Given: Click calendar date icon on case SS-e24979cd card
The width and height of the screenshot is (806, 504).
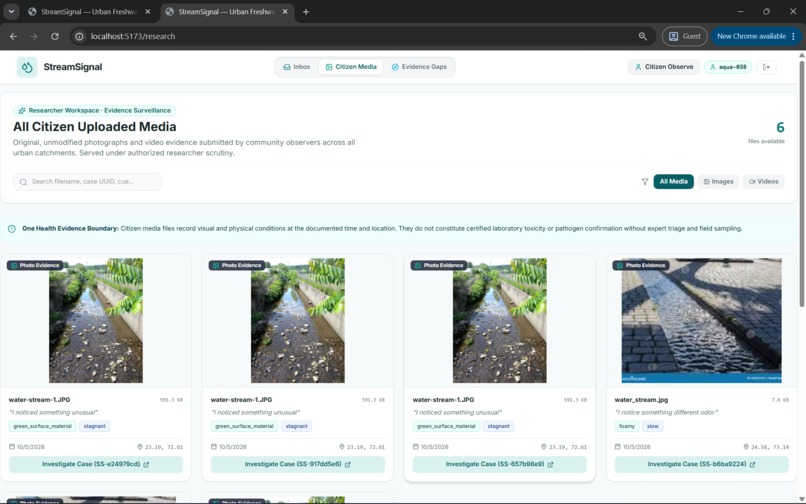Looking at the screenshot, I should (12, 447).
